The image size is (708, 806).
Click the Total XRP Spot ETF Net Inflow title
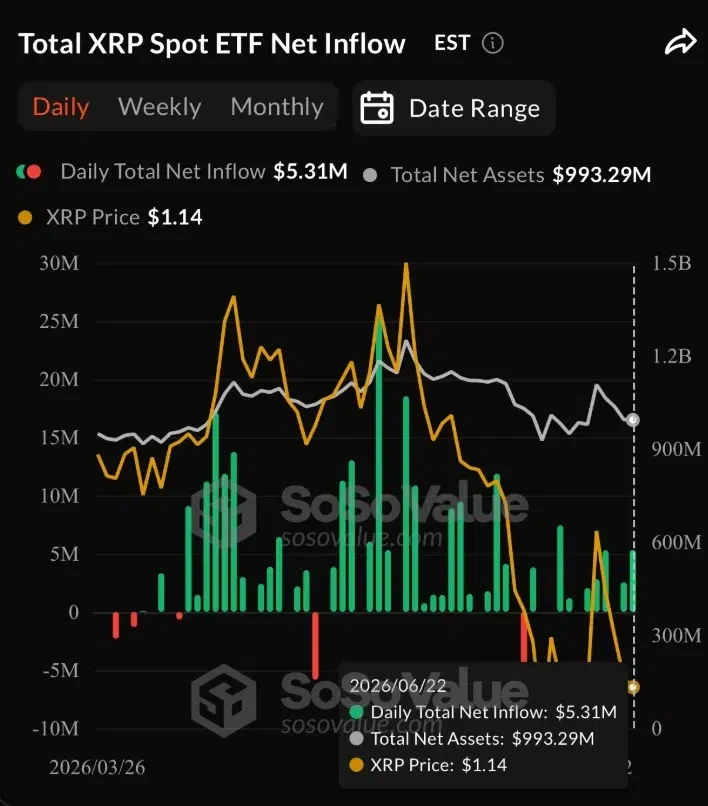[212, 43]
